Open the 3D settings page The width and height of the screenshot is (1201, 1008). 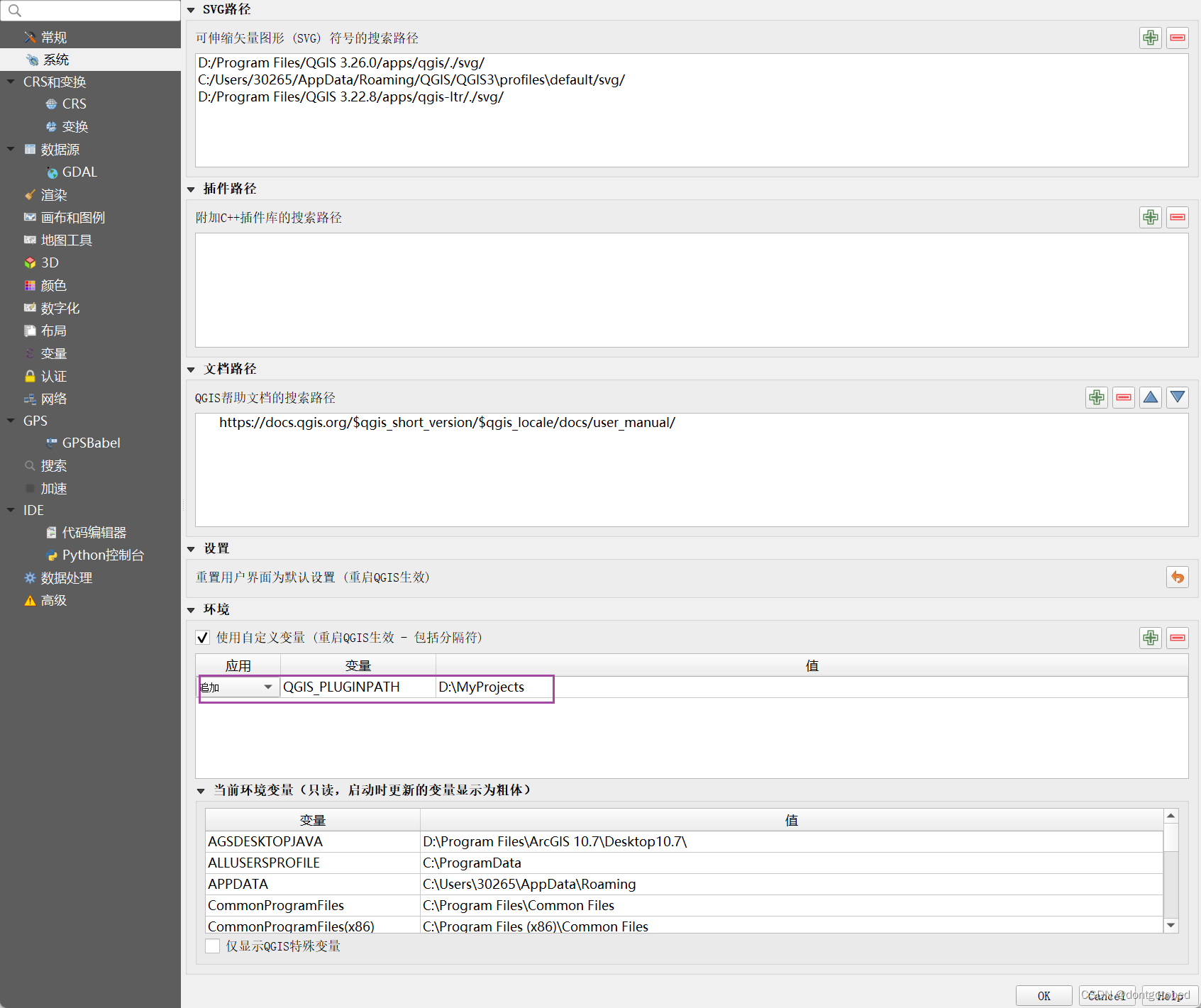[x=50, y=262]
